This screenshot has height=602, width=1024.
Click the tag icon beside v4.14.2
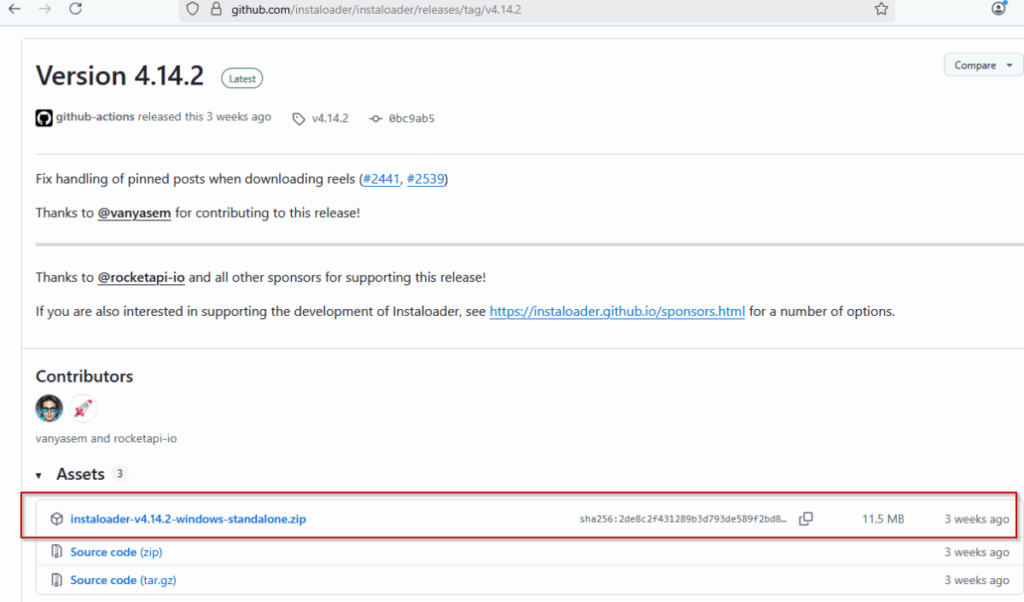coord(298,119)
